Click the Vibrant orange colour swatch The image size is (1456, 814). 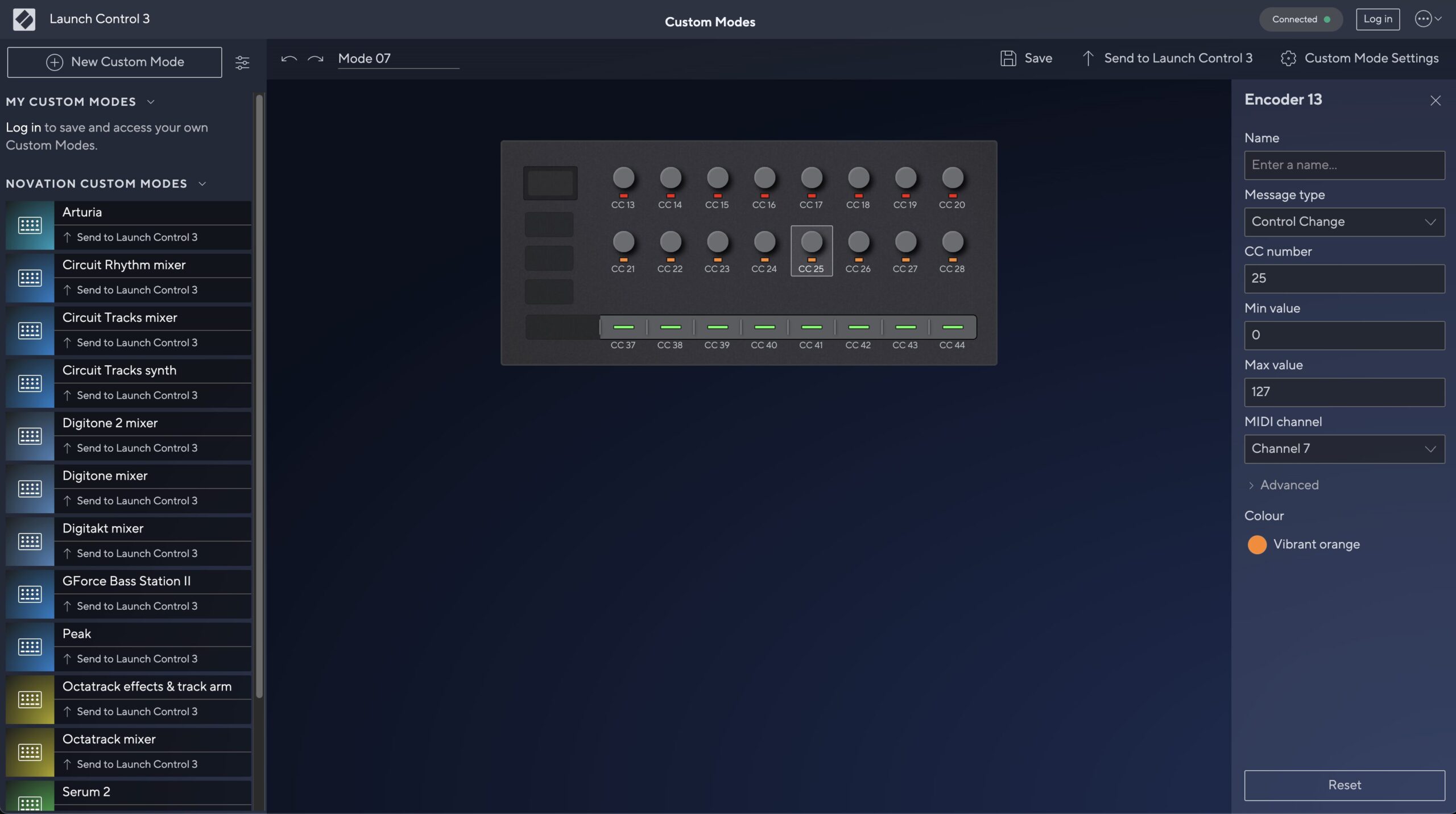click(1257, 544)
